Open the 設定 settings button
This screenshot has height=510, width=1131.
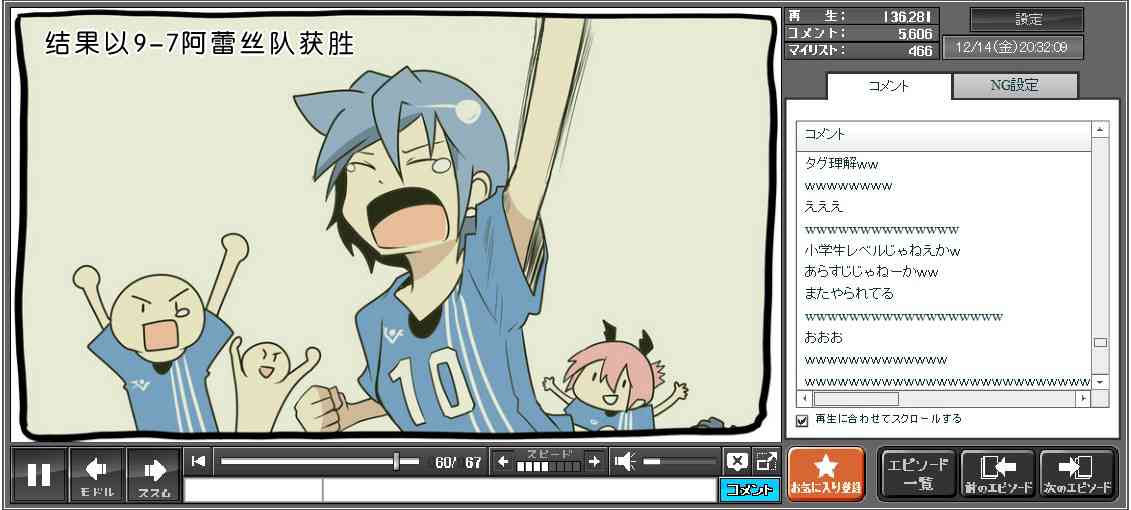coord(1027,20)
